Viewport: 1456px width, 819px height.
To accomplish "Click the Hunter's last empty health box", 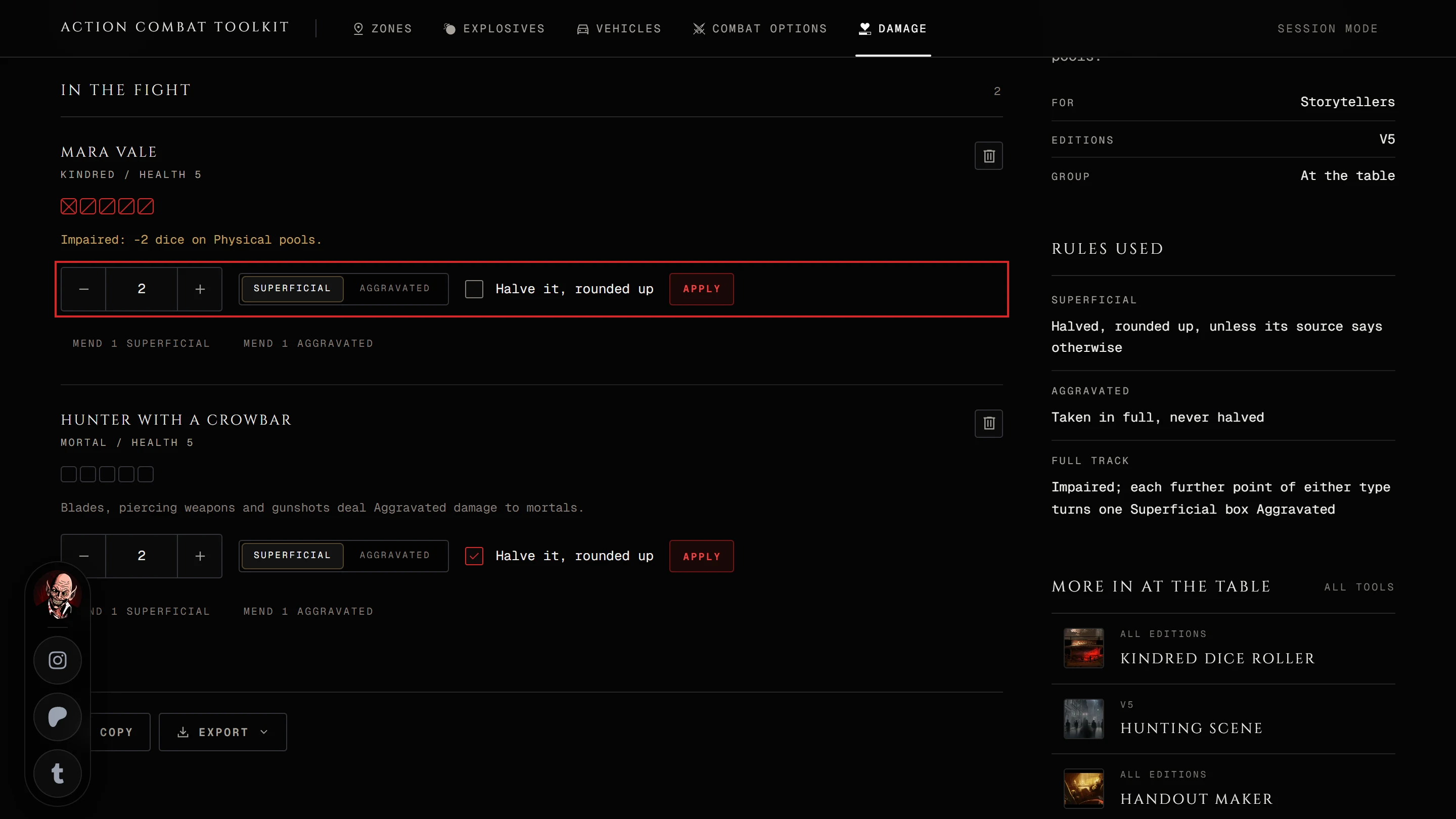I will click(145, 474).
